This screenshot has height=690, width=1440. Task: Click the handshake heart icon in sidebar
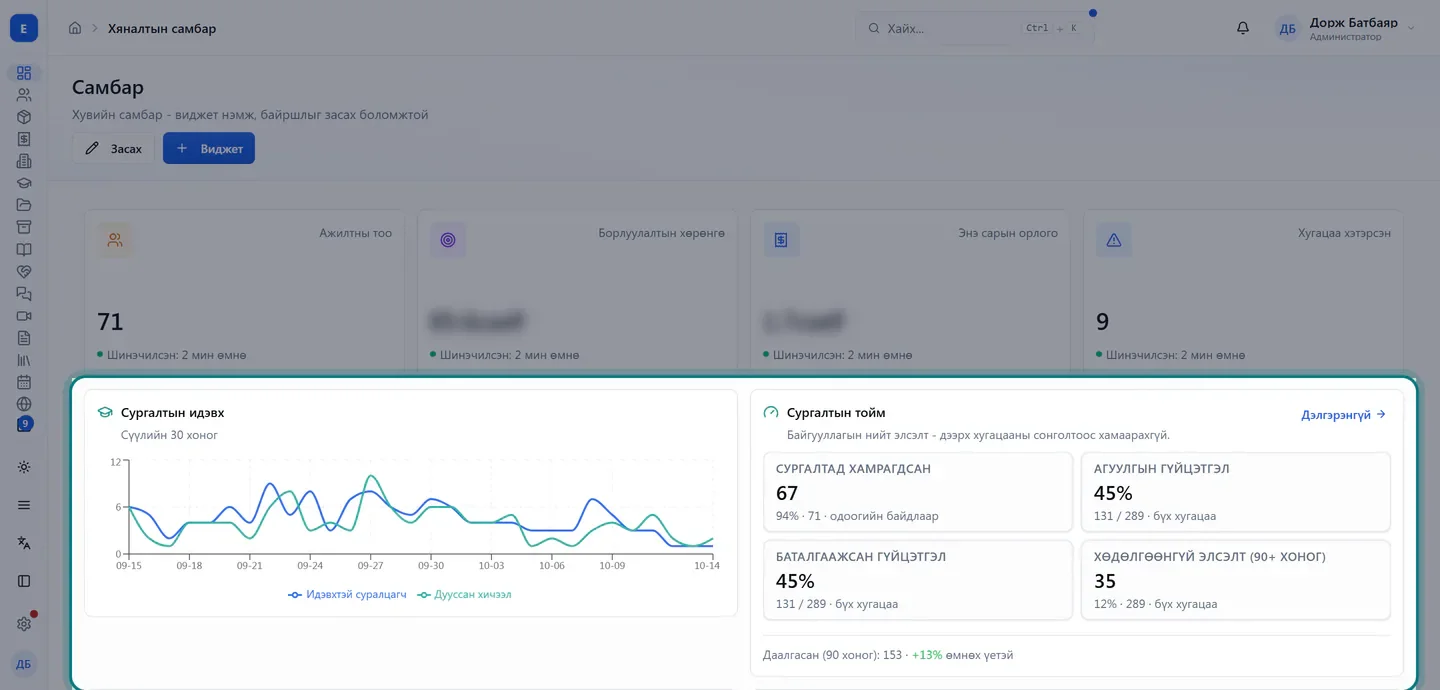click(24, 271)
